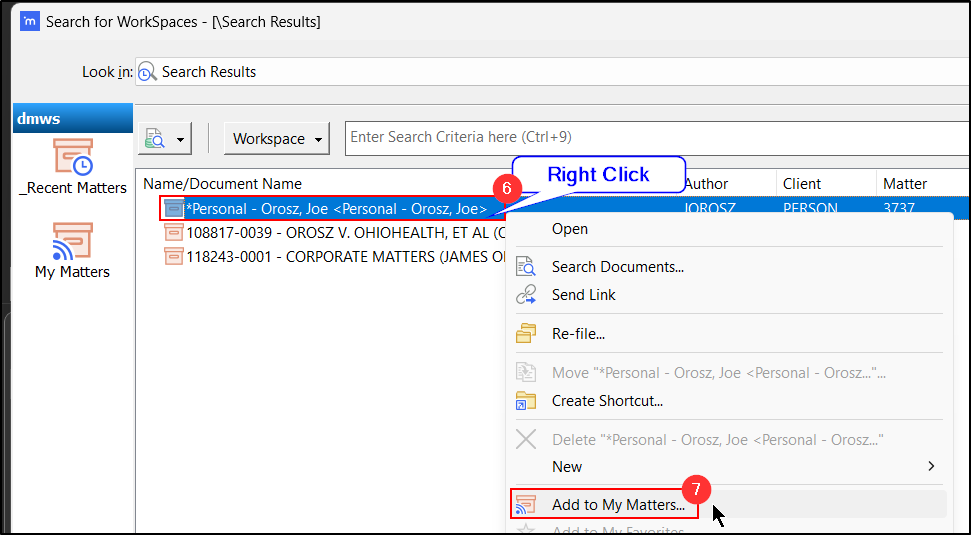Open the Workspace type dropdown

pyautogui.click(x=277, y=139)
